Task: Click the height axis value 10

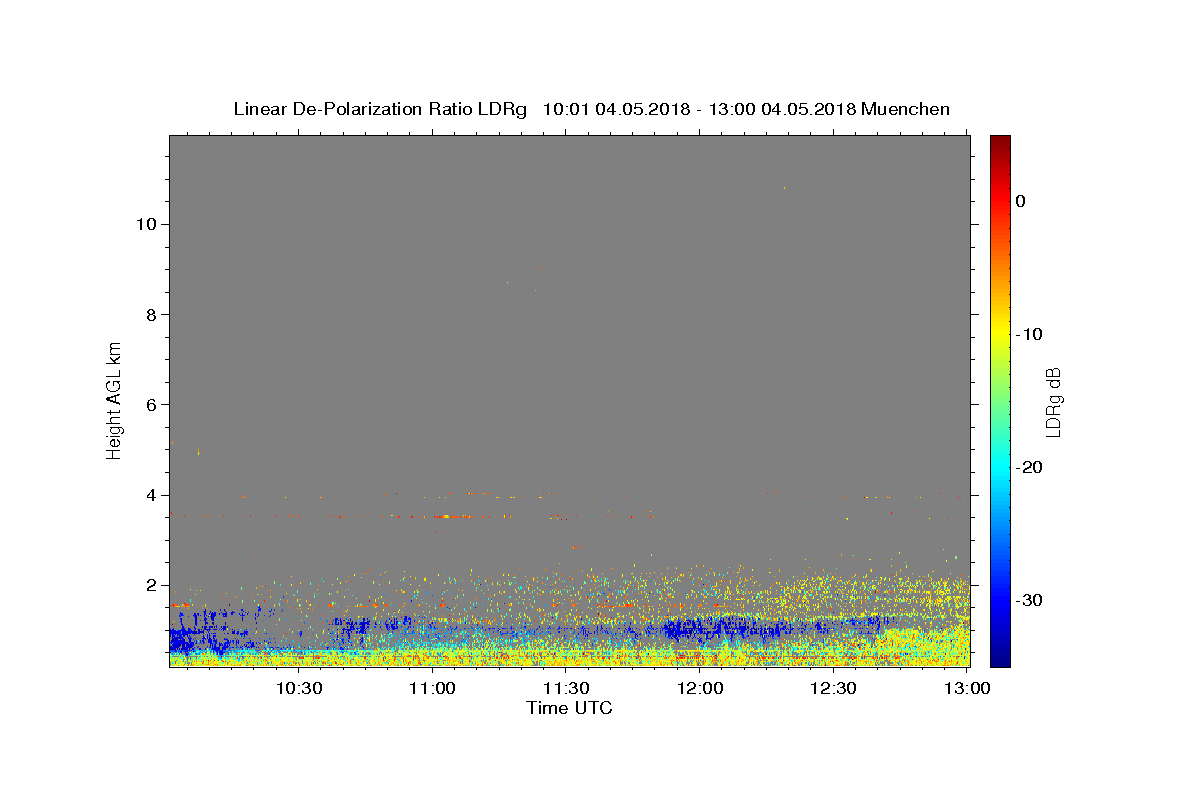Action: tap(145, 224)
